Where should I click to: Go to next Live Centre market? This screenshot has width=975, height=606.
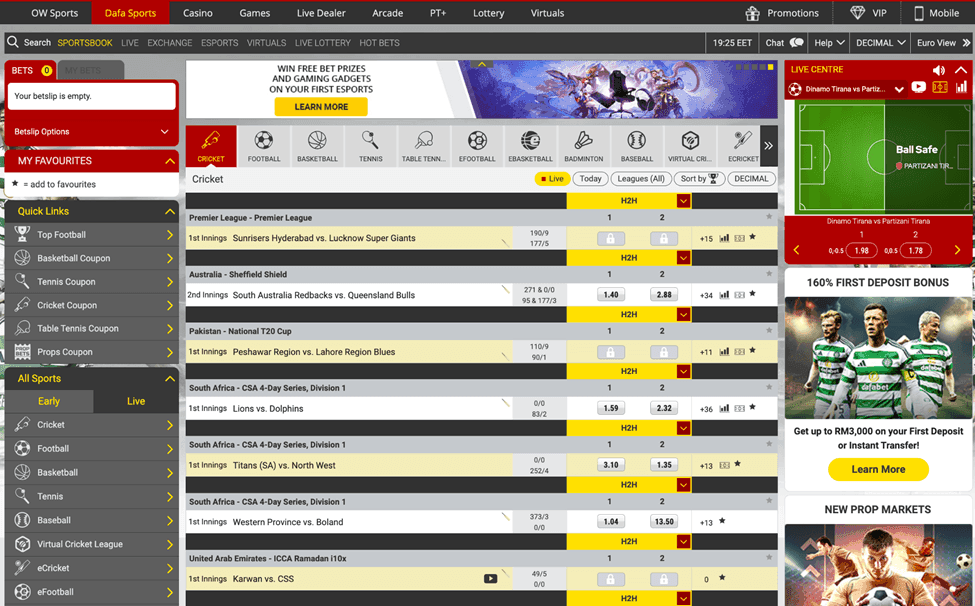pyautogui.click(x=957, y=250)
